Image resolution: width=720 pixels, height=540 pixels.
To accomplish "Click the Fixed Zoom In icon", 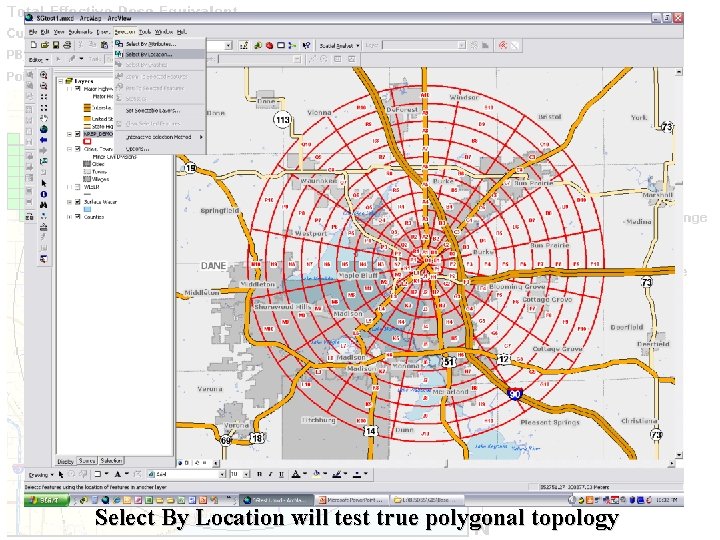I will tap(44, 97).
